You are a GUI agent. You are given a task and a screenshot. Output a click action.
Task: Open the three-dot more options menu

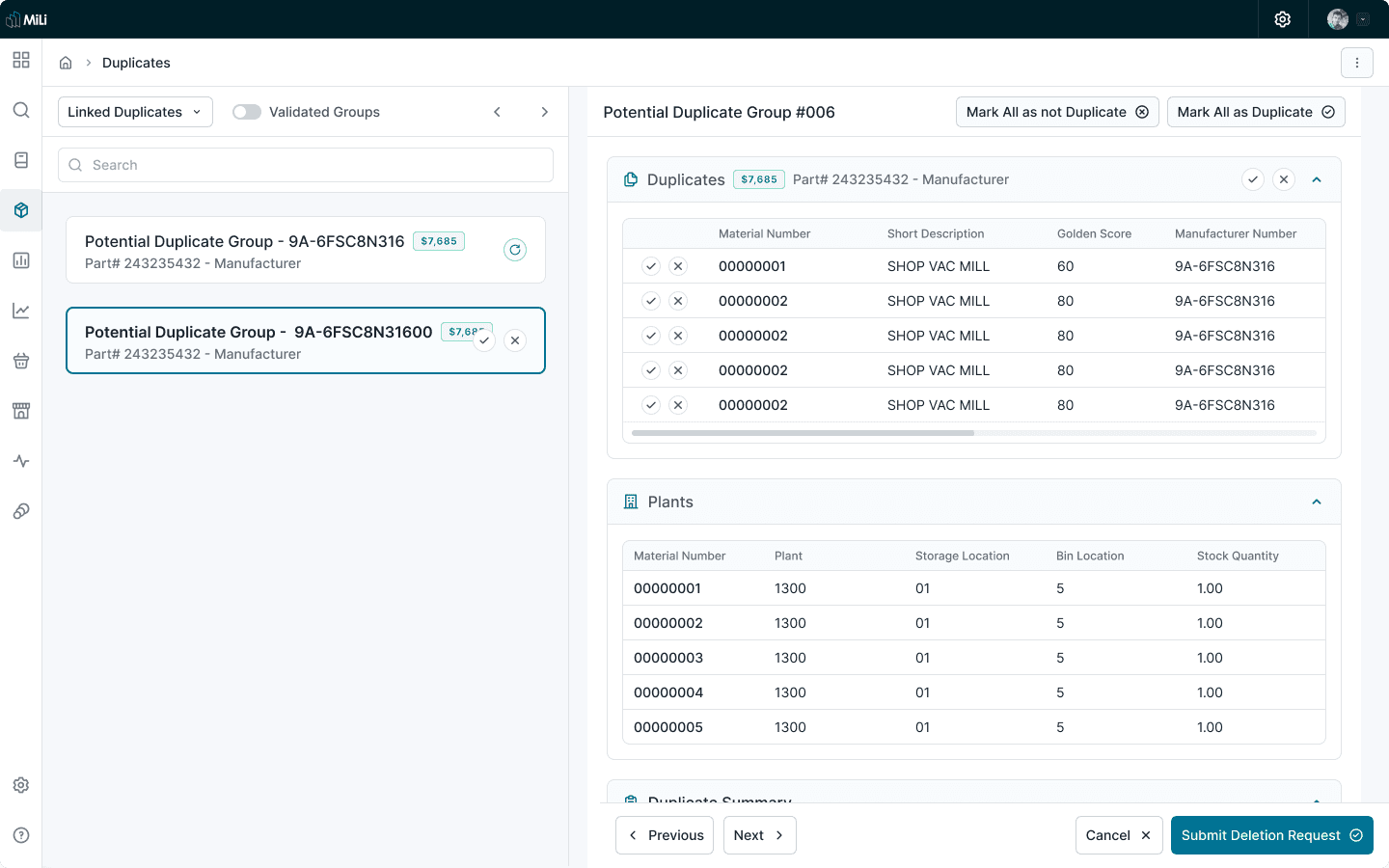pos(1357,63)
